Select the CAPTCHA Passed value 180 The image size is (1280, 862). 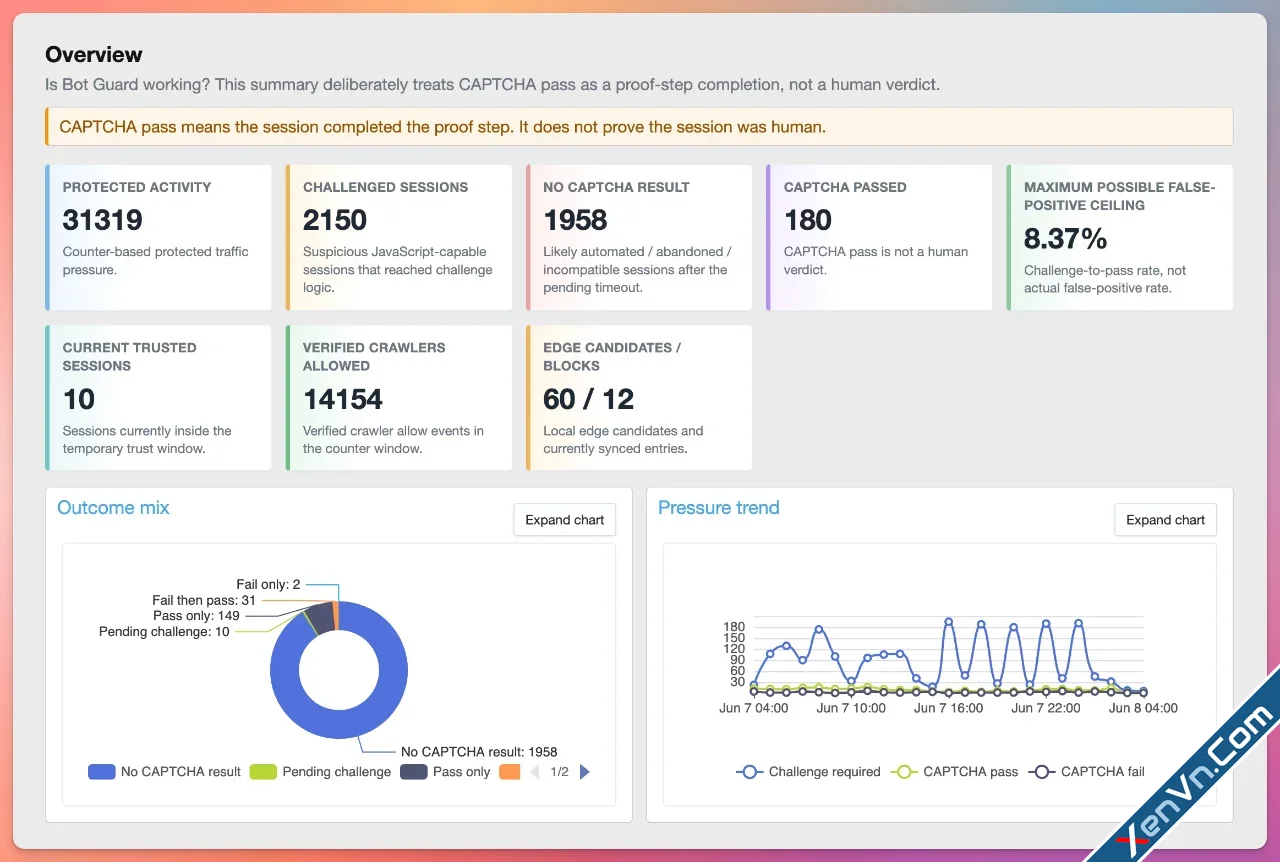[808, 220]
